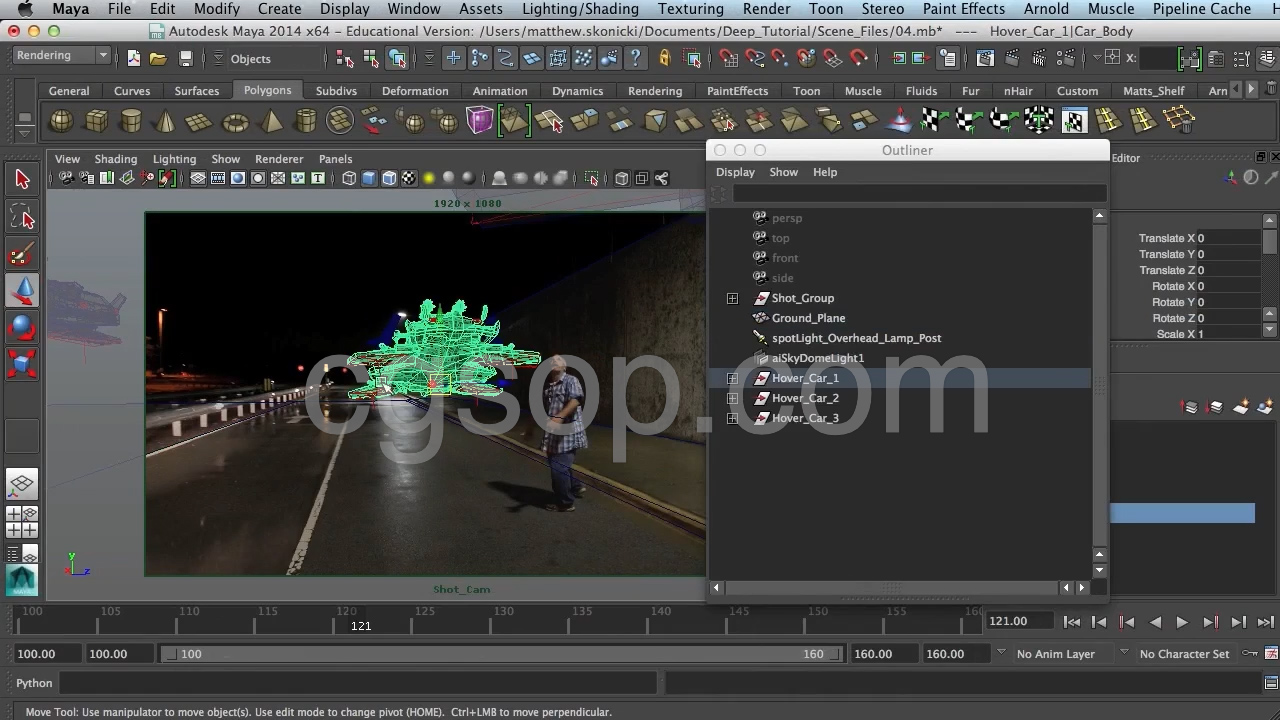Save scene with the floppy disk icon
The image size is (1280, 720).
[185, 59]
